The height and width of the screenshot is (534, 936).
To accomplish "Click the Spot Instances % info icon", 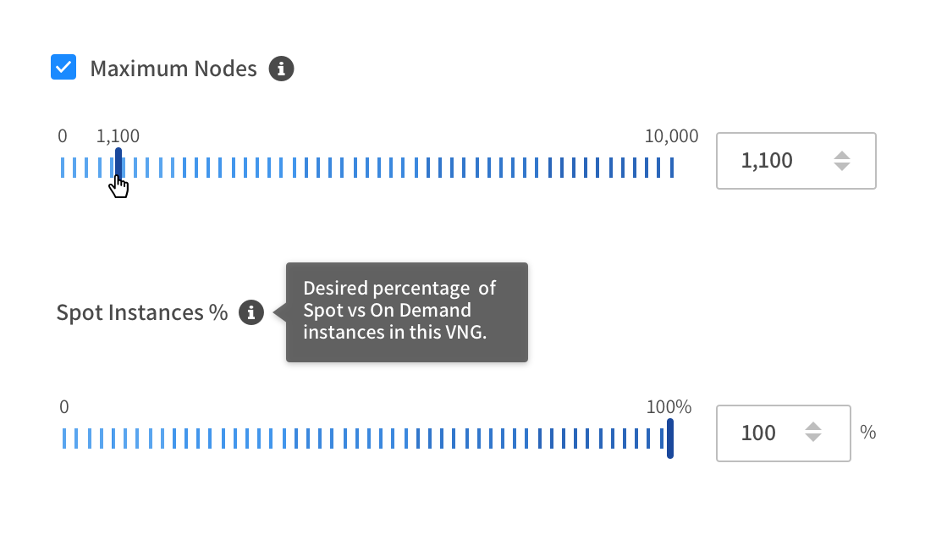I will 251,313.
